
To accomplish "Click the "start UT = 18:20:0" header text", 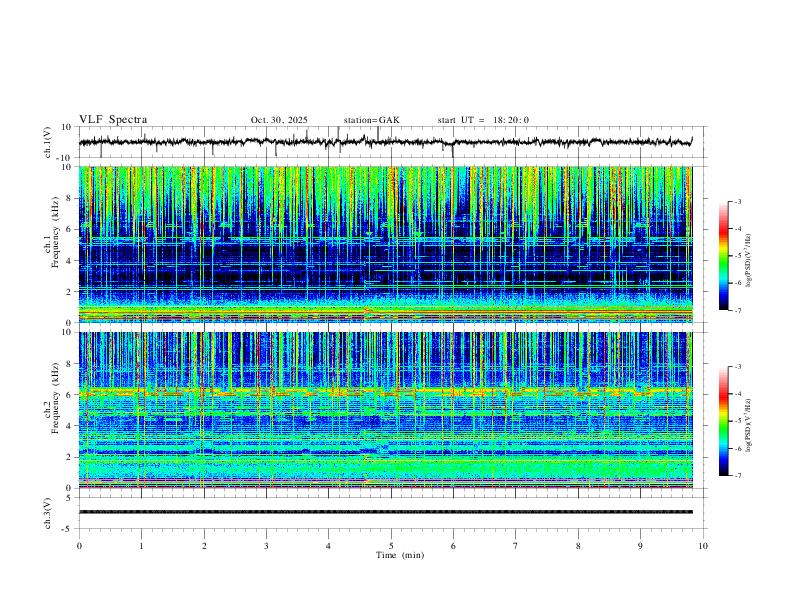I will 483,120.
